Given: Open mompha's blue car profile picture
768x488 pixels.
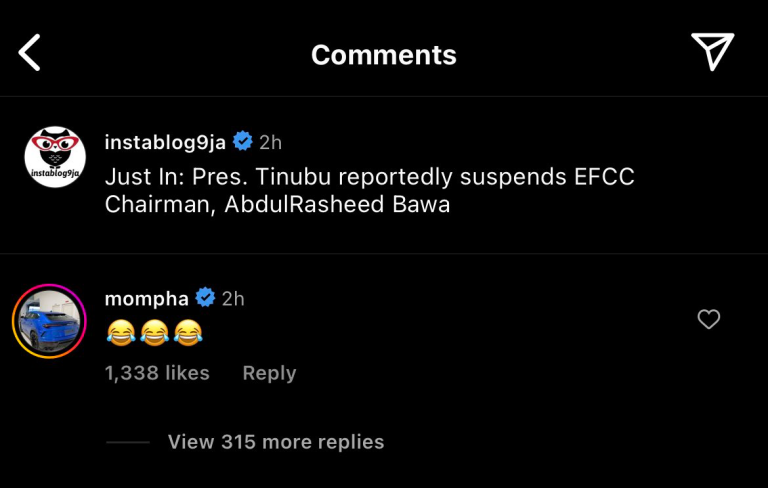Looking at the screenshot, I should click(49, 321).
